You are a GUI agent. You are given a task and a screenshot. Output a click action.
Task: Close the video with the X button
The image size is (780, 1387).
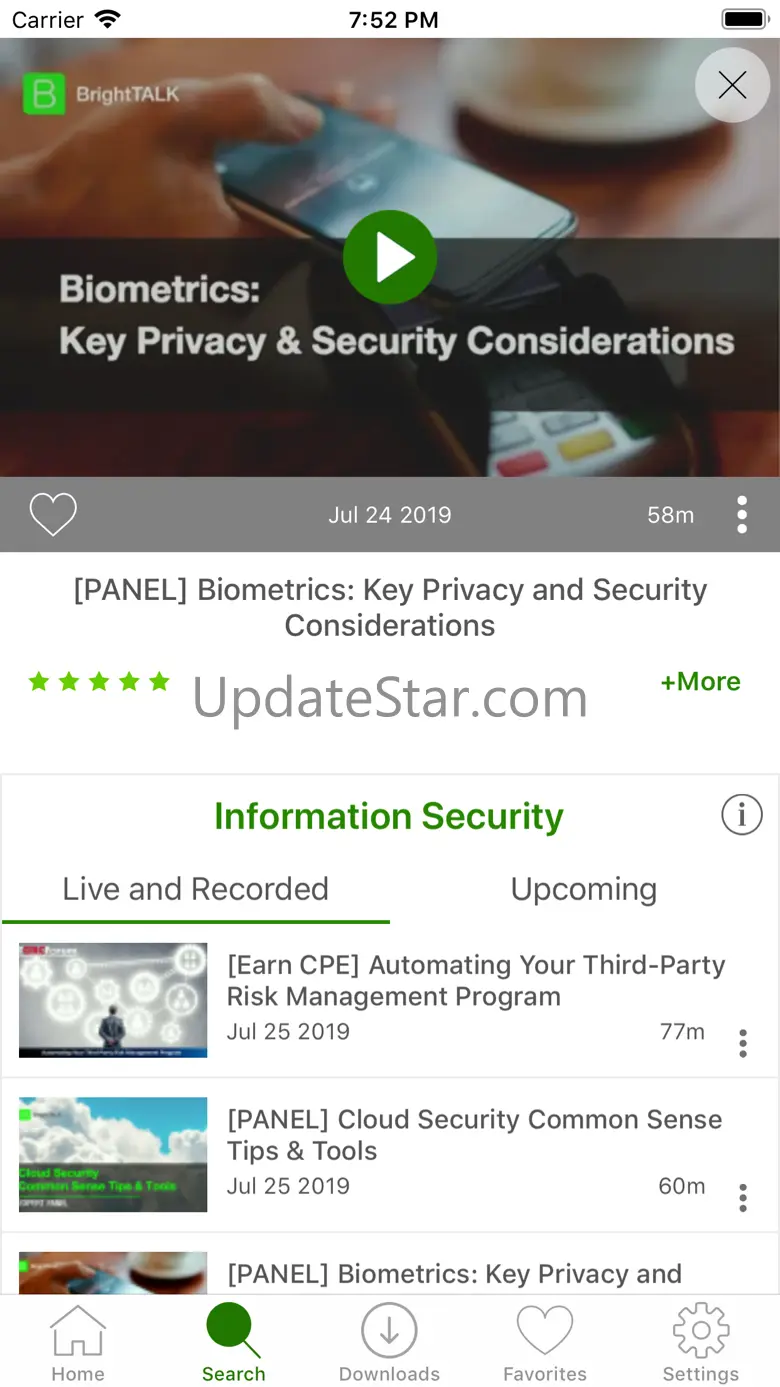(x=732, y=85)
